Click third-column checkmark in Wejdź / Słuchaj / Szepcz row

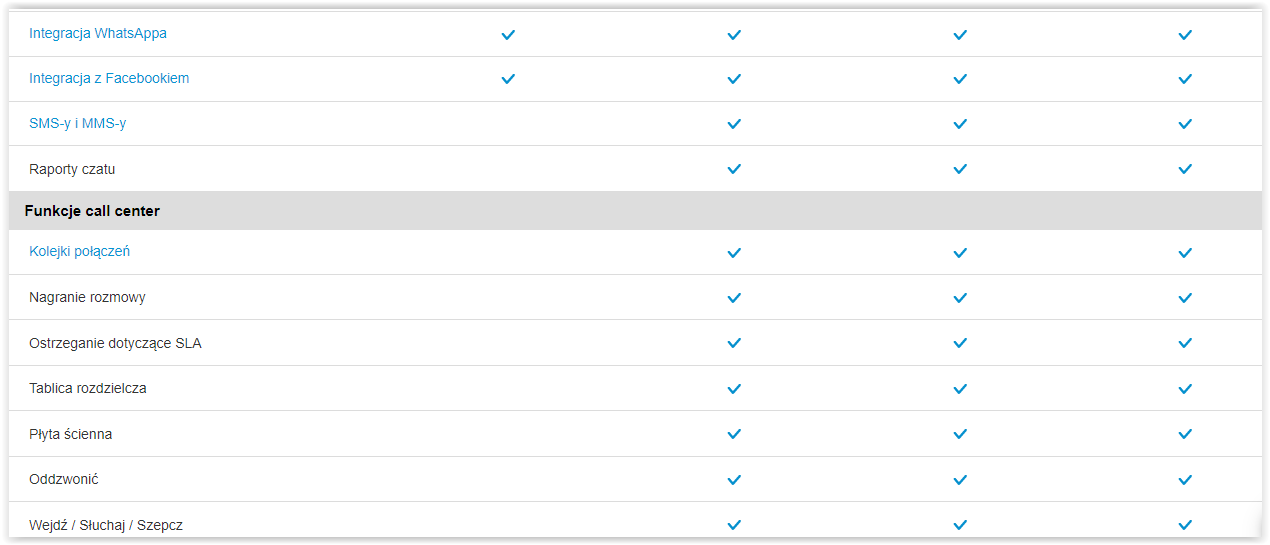(960, 525)
